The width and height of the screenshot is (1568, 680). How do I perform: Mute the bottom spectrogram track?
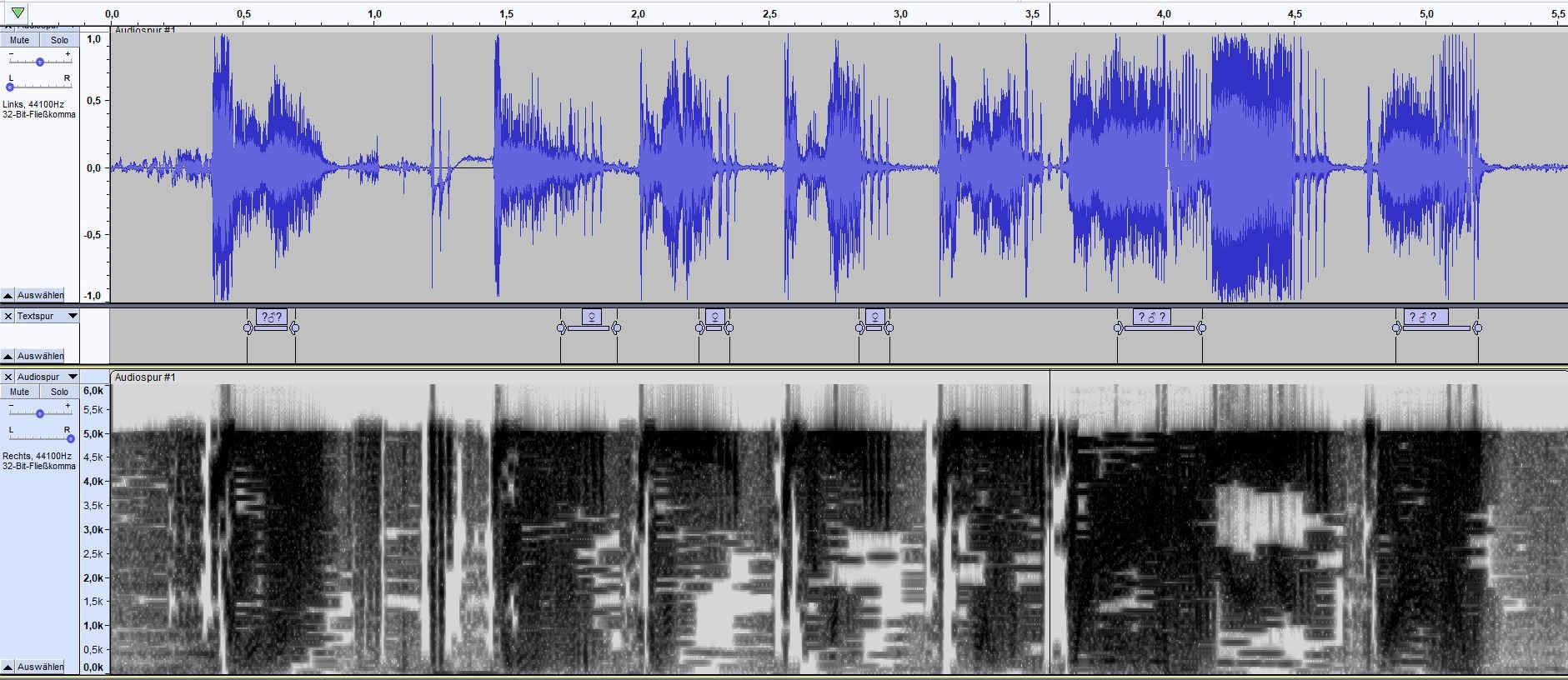20,392
